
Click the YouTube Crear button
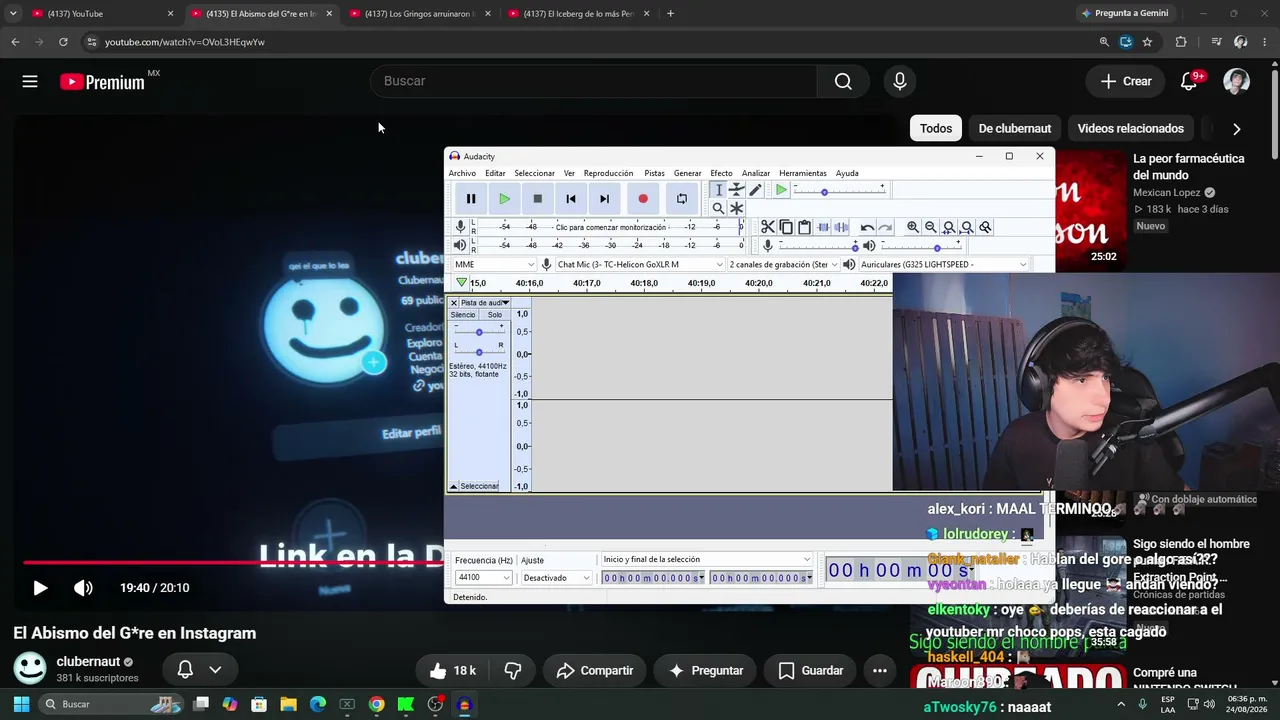(x=1126, y=81)
